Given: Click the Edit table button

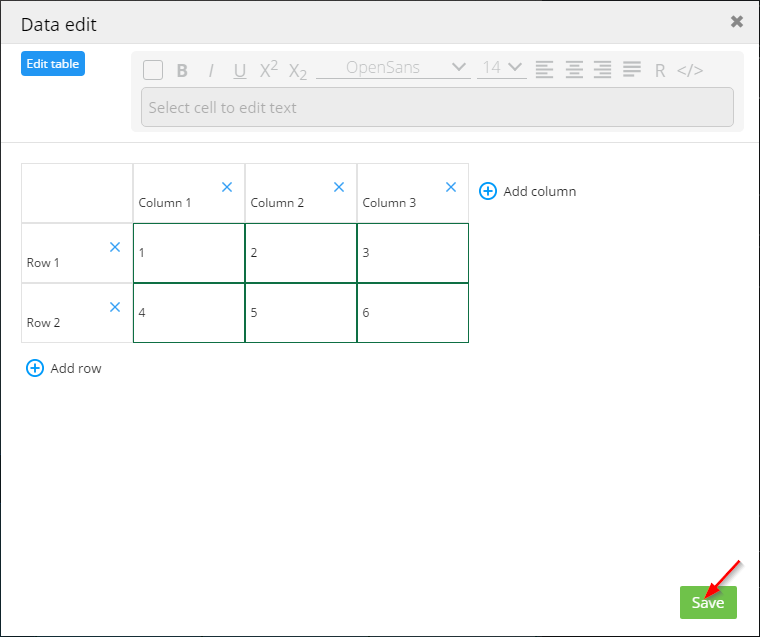Looking at the screenshot, I should [52, 64].
